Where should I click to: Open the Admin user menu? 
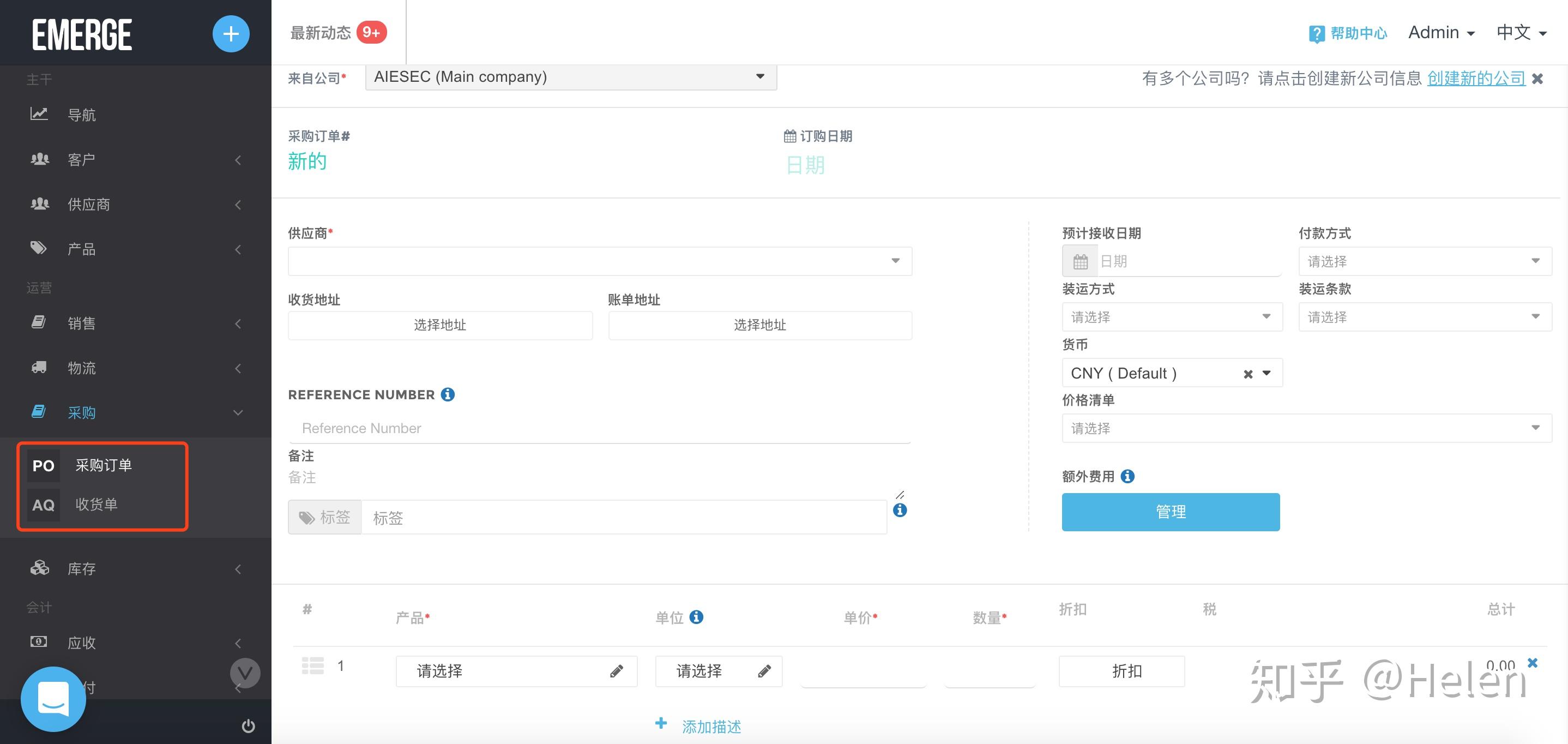pyautogui.click(x=1441, y=33)
